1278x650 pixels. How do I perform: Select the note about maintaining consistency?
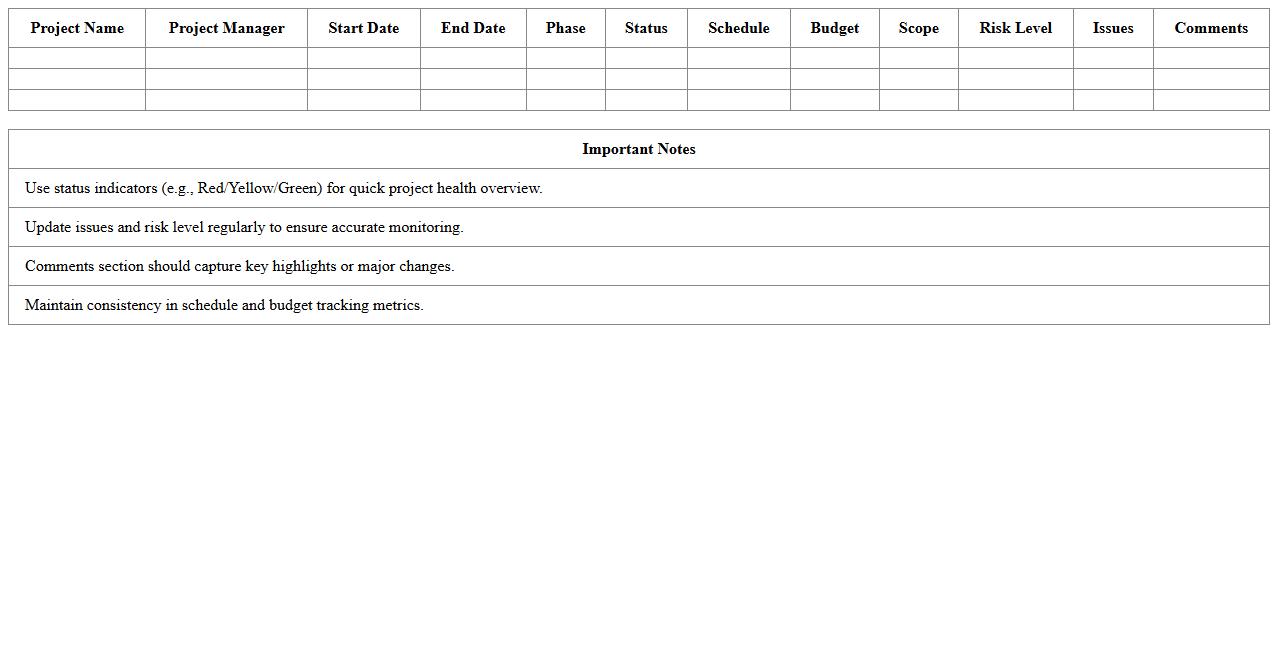[x=224, y=305]
